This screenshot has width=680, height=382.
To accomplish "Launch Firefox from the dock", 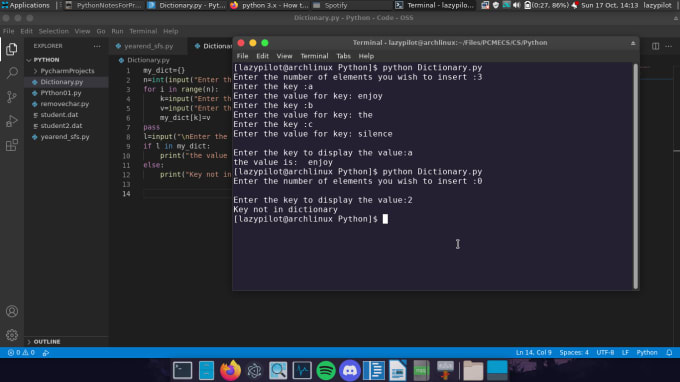I will (x=230, y=371).
